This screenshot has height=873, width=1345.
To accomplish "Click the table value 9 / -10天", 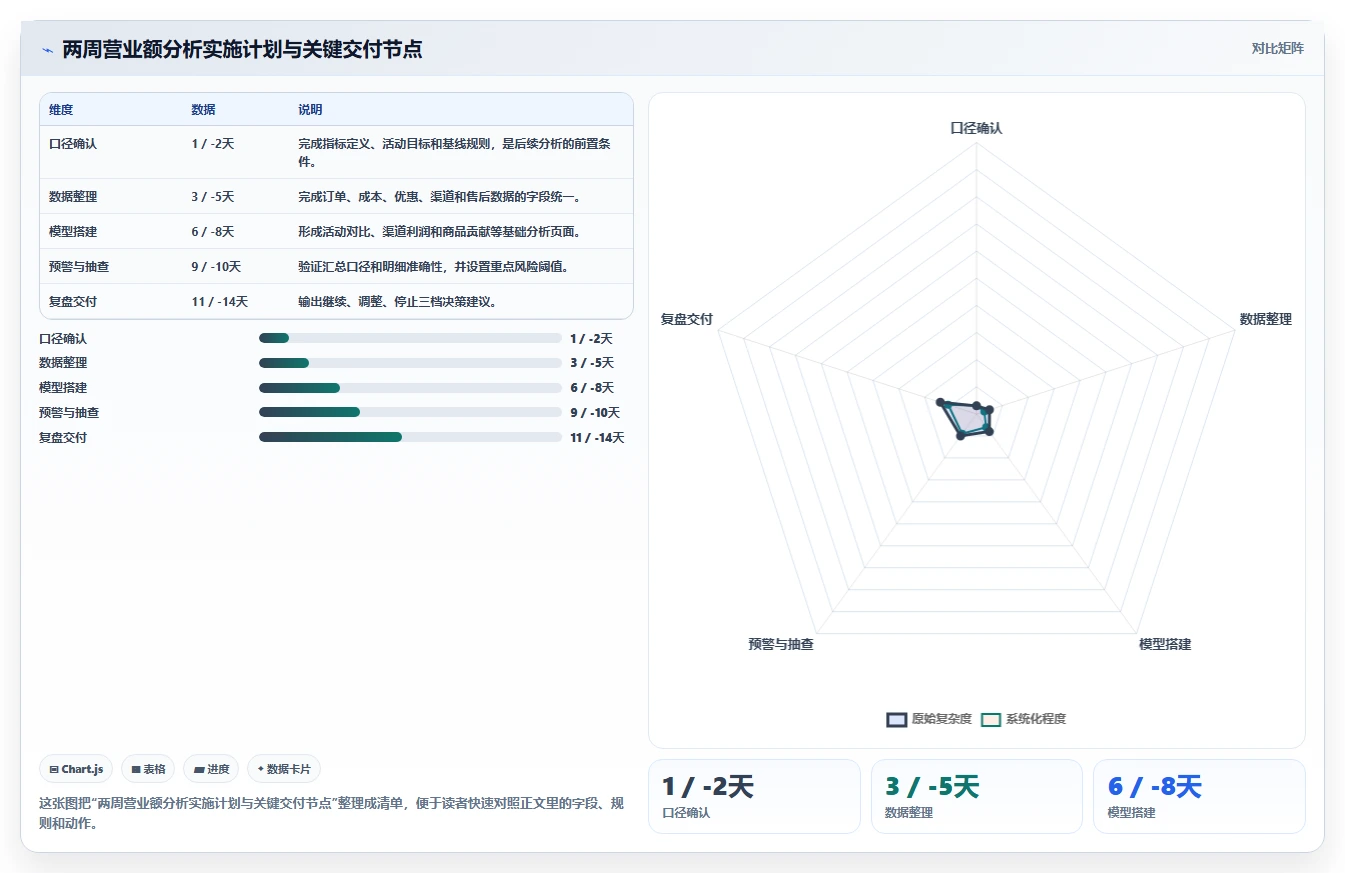I will tap(216, 267).
